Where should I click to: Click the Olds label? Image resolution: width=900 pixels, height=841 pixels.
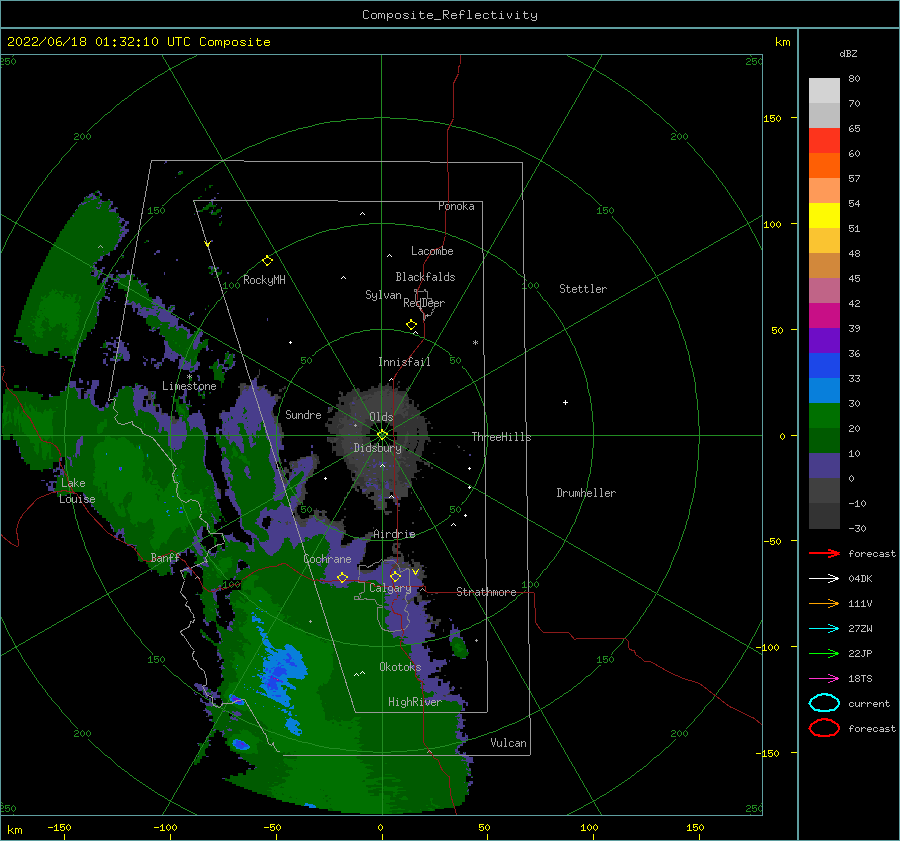coord(381,417)
